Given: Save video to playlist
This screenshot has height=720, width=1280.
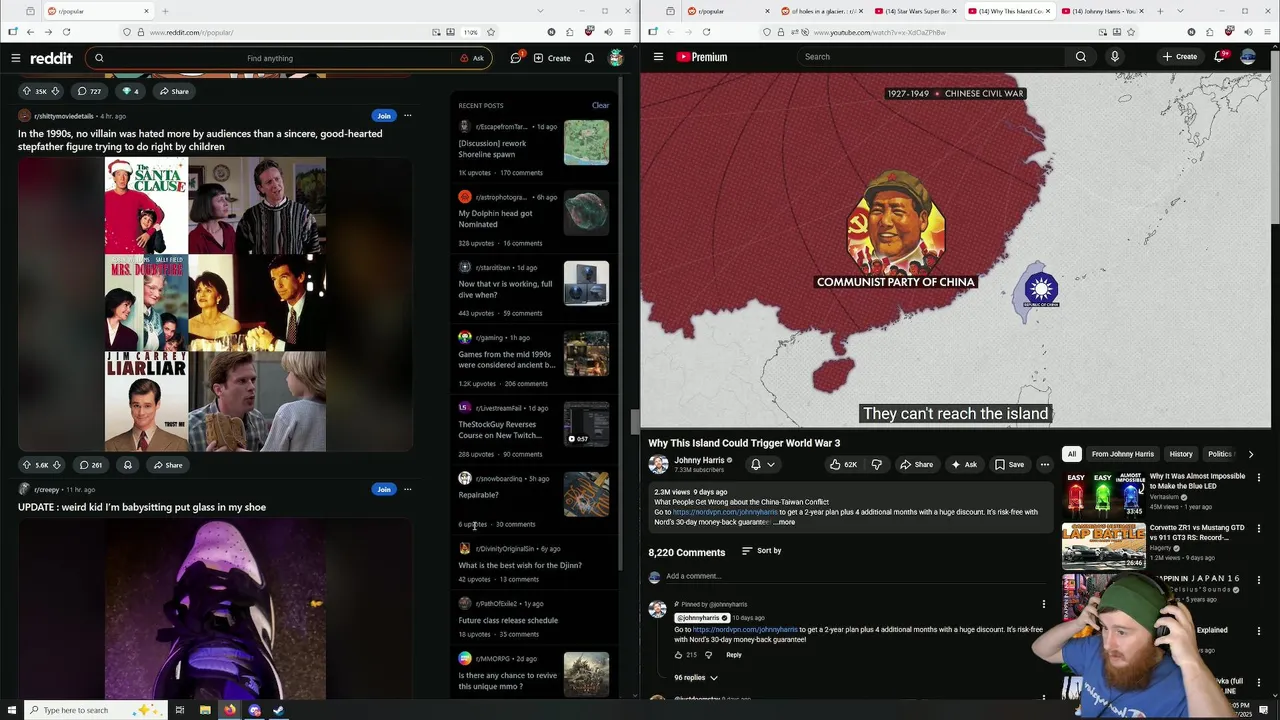Looking at the screenshot, I should pyautogui.click(x=1009, y=464).
